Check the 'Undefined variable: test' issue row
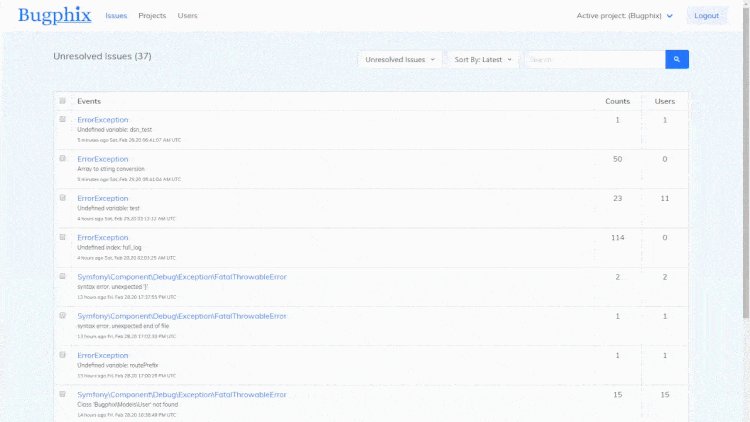 (x=62, y=198)
